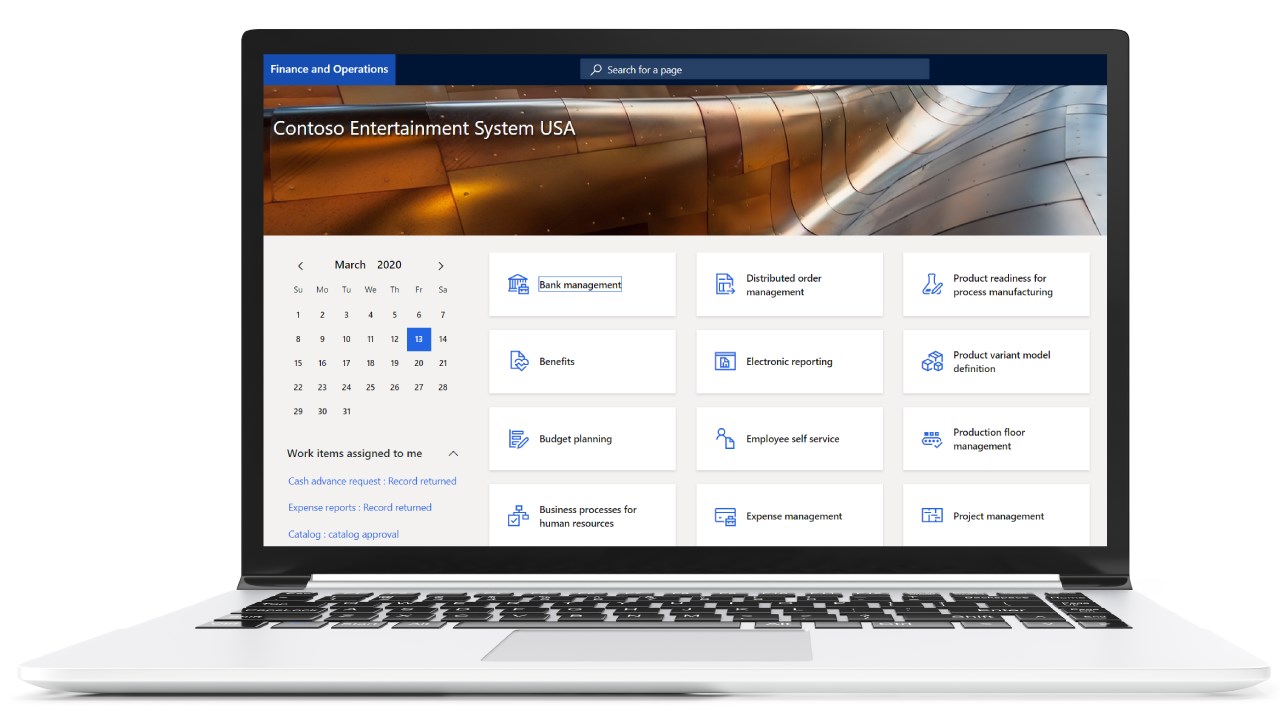The height and width of the screenshot is (720, 1280).
Task: Collapse Work items assigned to me section
Action: (453, 454)
